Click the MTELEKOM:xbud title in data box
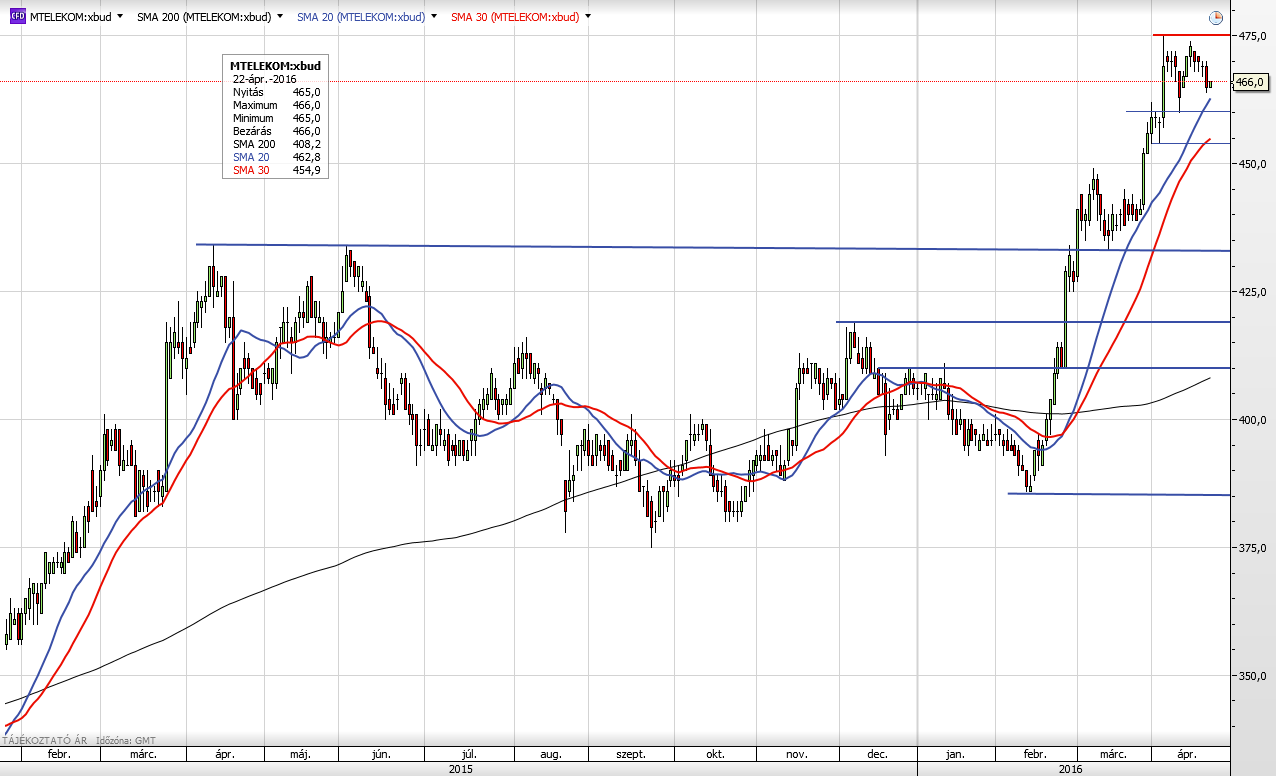This screenshot has height=776, width=1276. click(x=275, y=65)
